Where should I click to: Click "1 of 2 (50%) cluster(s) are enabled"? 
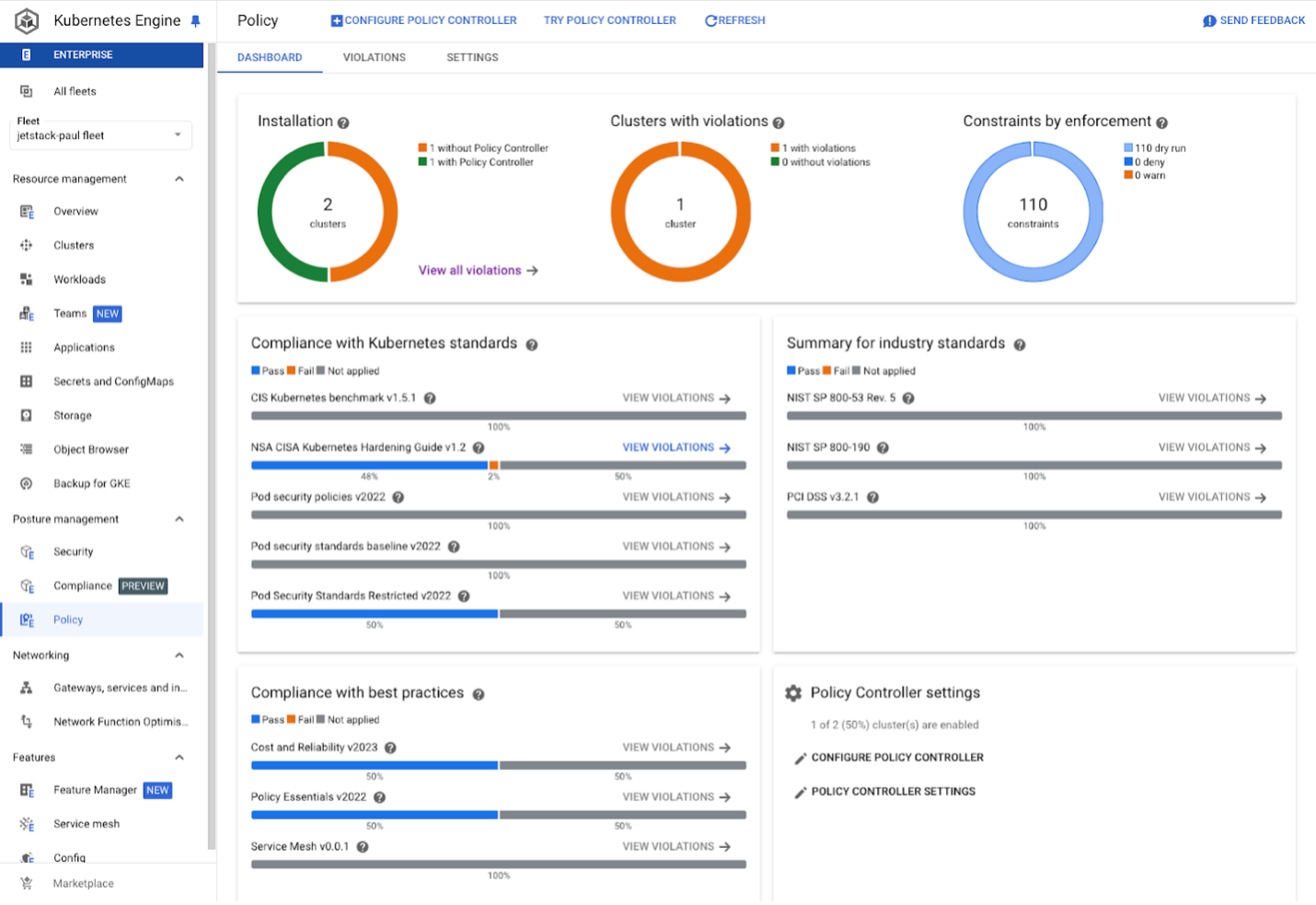click(895, 725)
